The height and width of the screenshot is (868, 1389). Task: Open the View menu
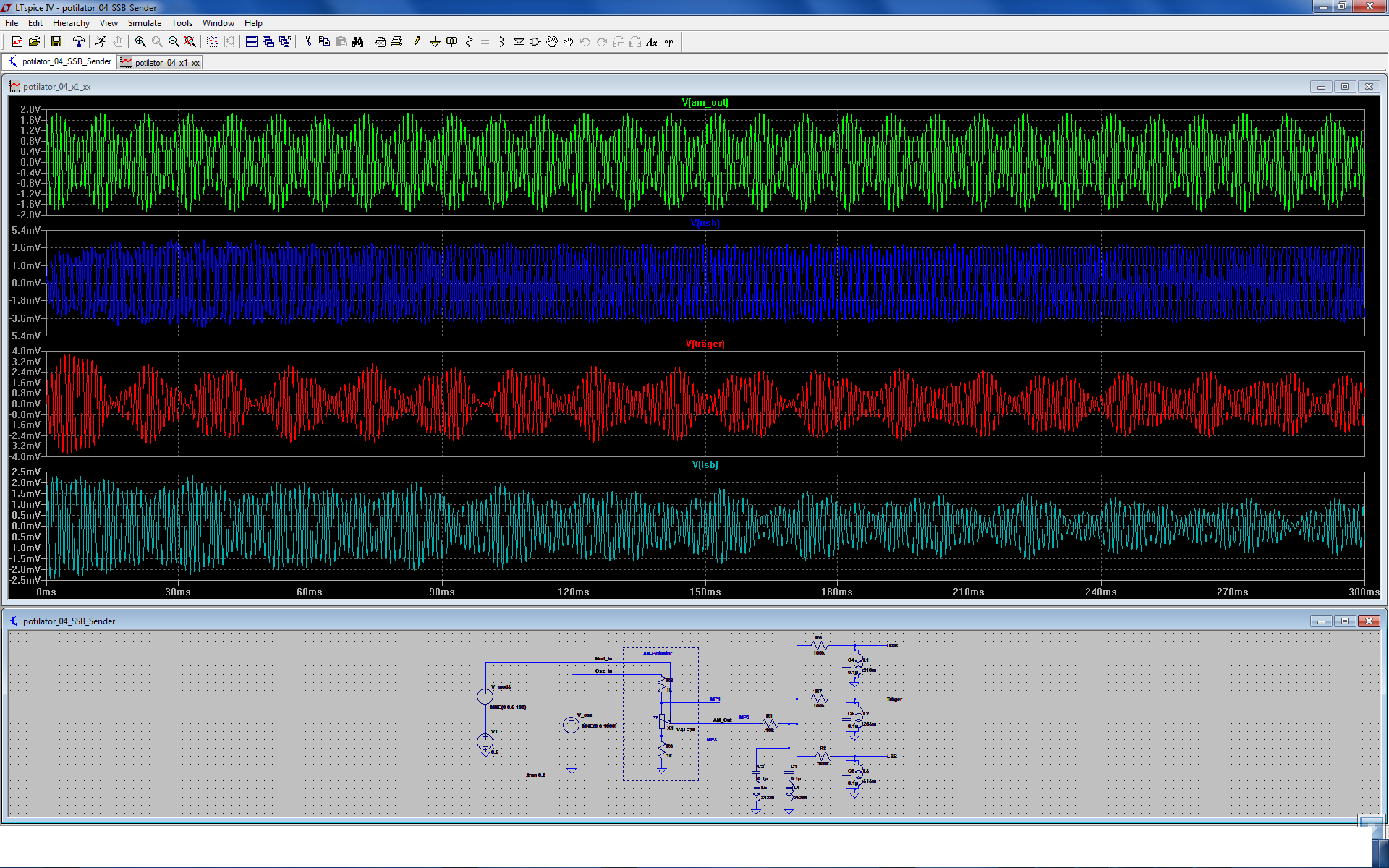coord(109,23)
